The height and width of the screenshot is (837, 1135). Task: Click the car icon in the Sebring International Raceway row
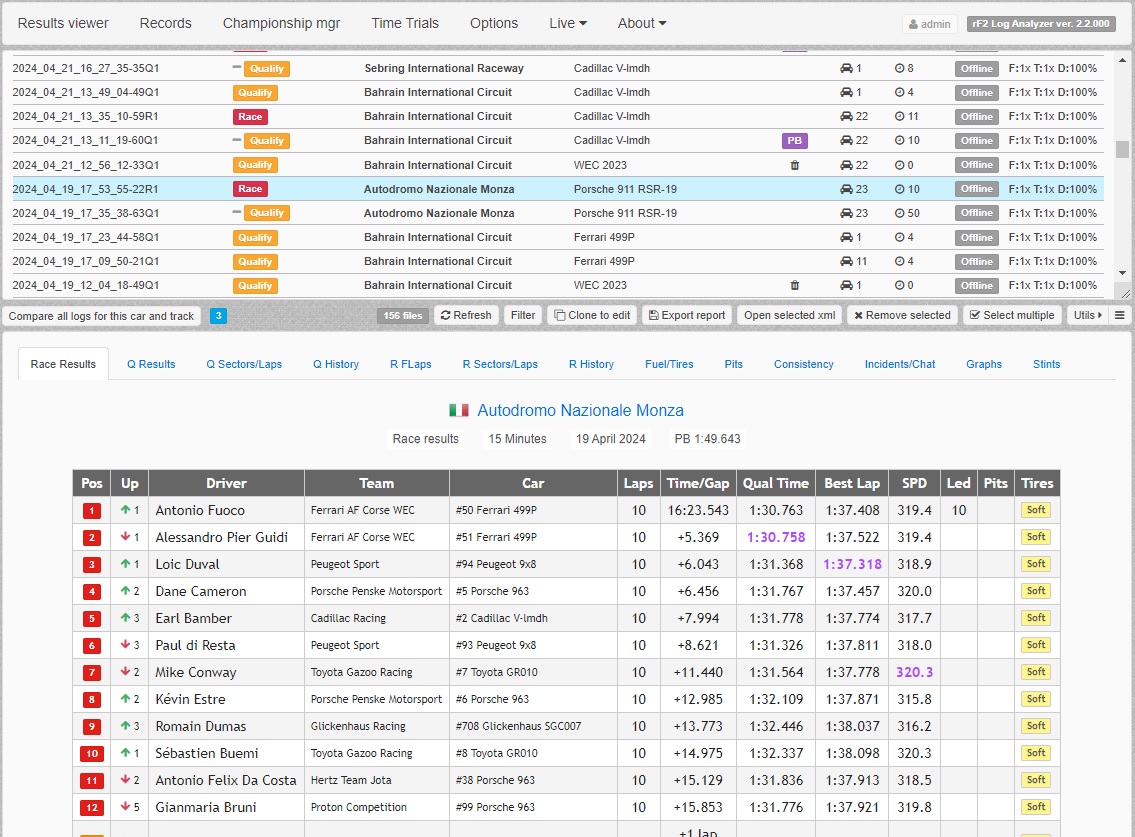pos(846,68)
